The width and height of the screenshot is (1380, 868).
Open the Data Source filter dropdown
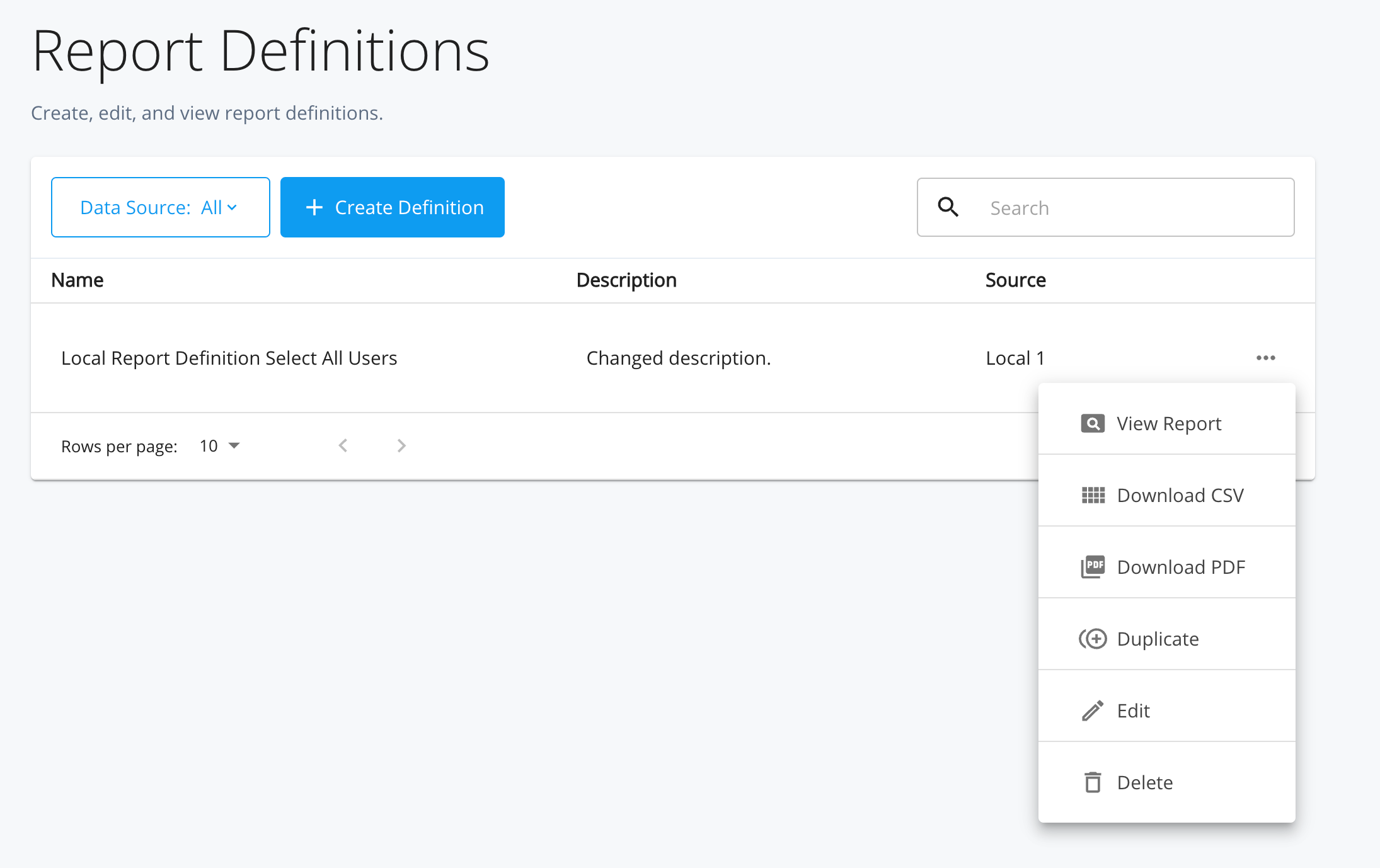(x=160, y=207)
